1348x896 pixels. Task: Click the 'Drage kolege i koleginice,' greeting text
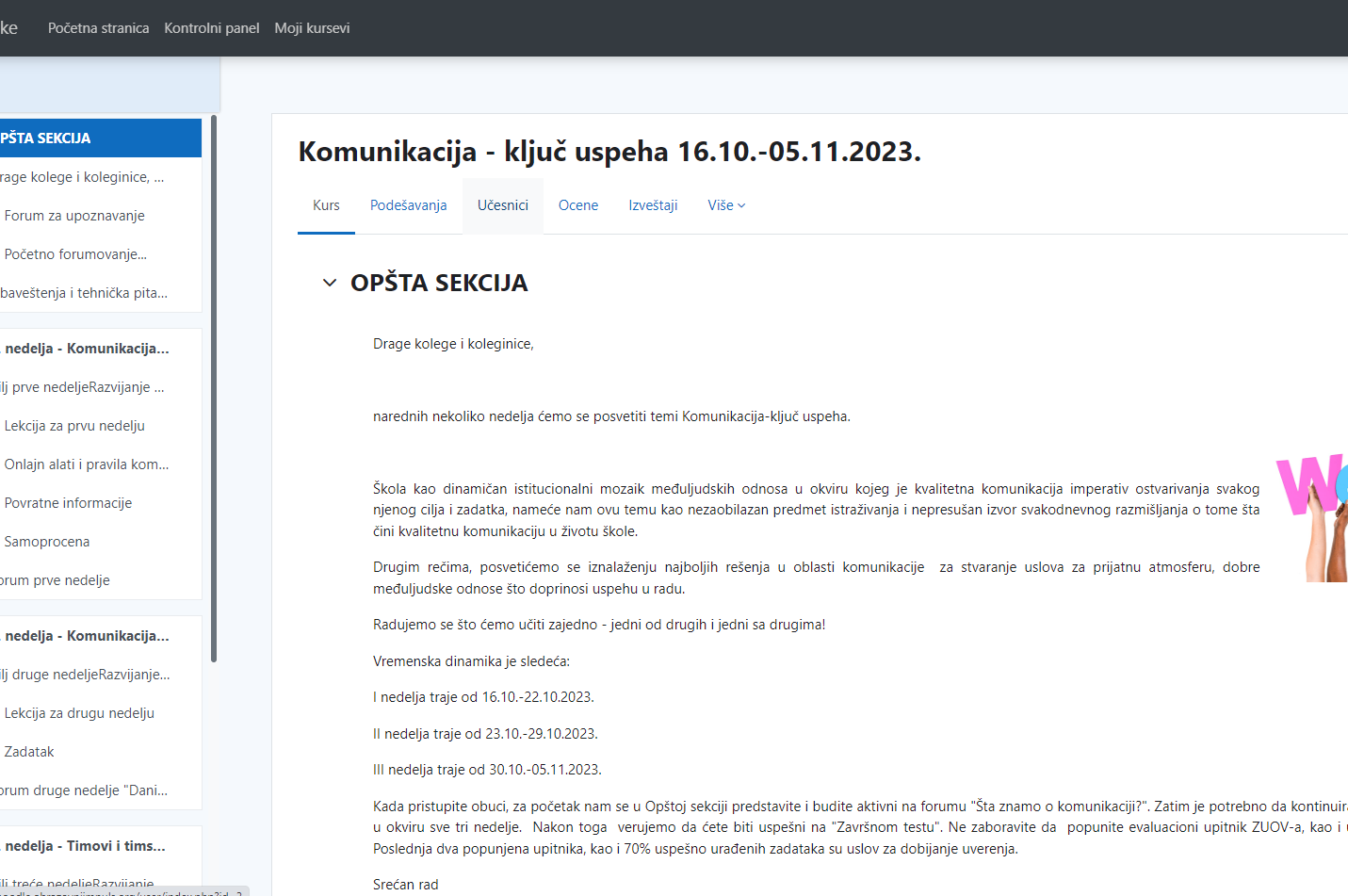click(x=453, y=344)
